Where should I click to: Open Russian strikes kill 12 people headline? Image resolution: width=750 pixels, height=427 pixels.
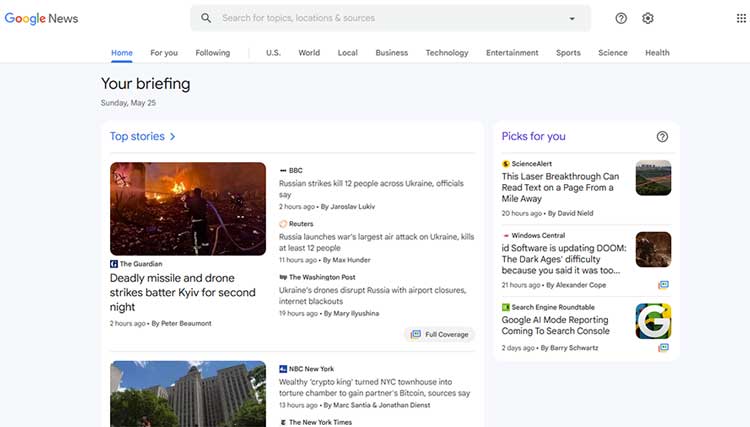point(371,189)
